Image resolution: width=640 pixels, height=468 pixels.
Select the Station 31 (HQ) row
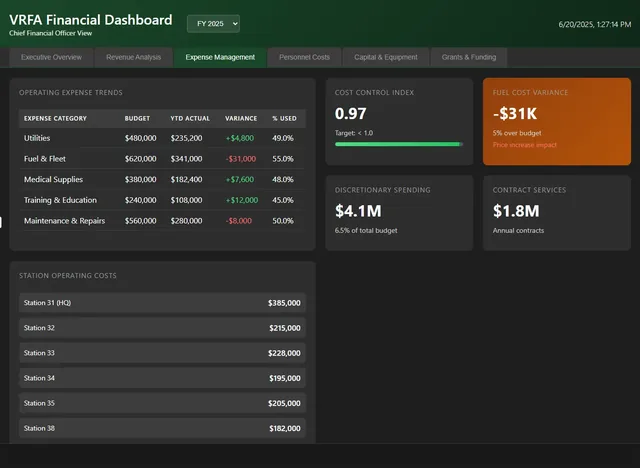tap(162, 303)
